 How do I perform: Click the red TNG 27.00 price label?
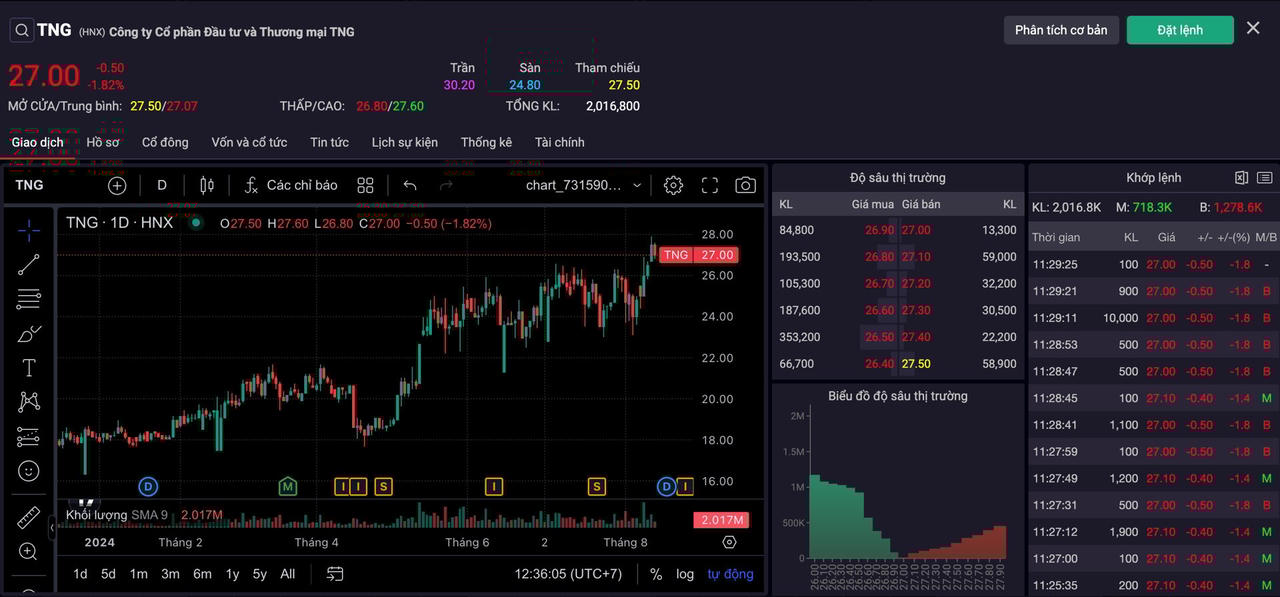coord(698,255)
